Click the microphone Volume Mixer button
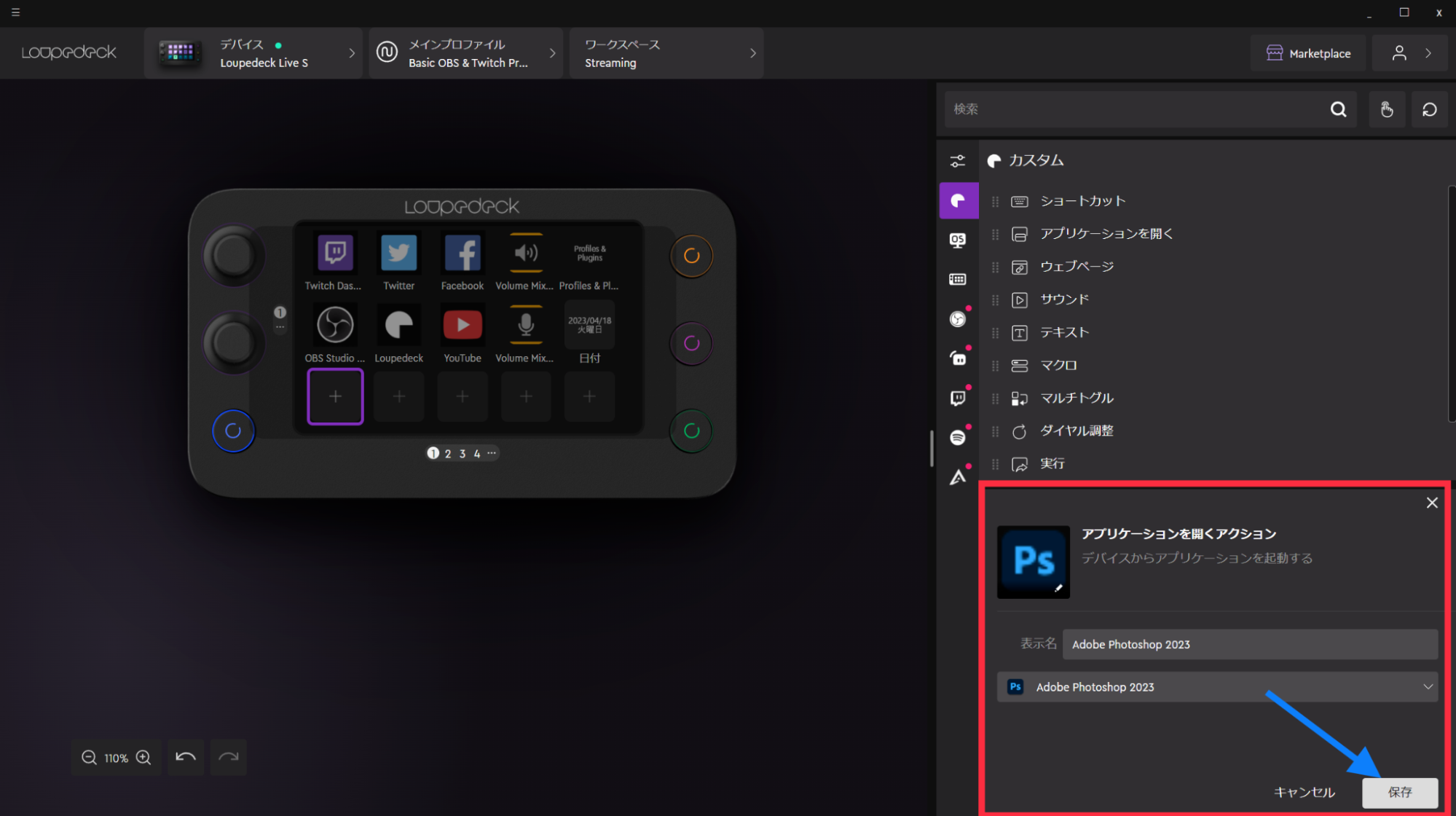 pos(526,325)
